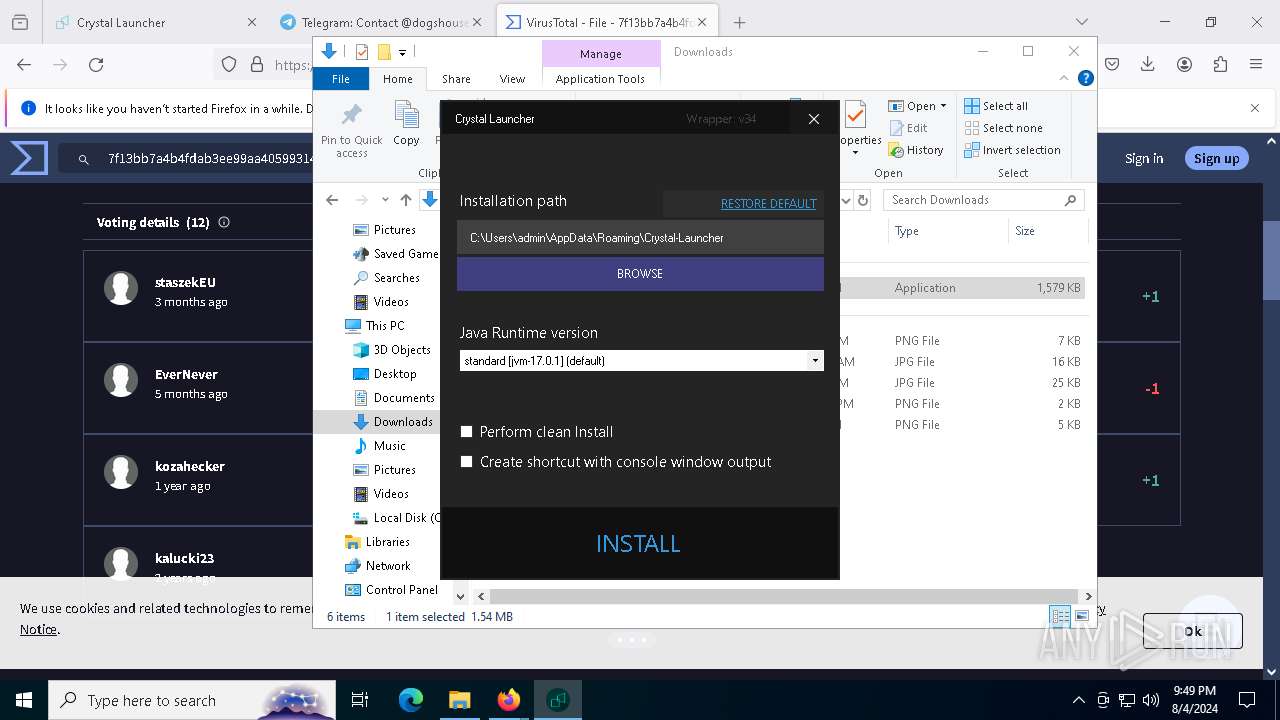Click Invert selection in ribbon
The height and width of the screenshot is (720, 1280).
point(1012,150)
